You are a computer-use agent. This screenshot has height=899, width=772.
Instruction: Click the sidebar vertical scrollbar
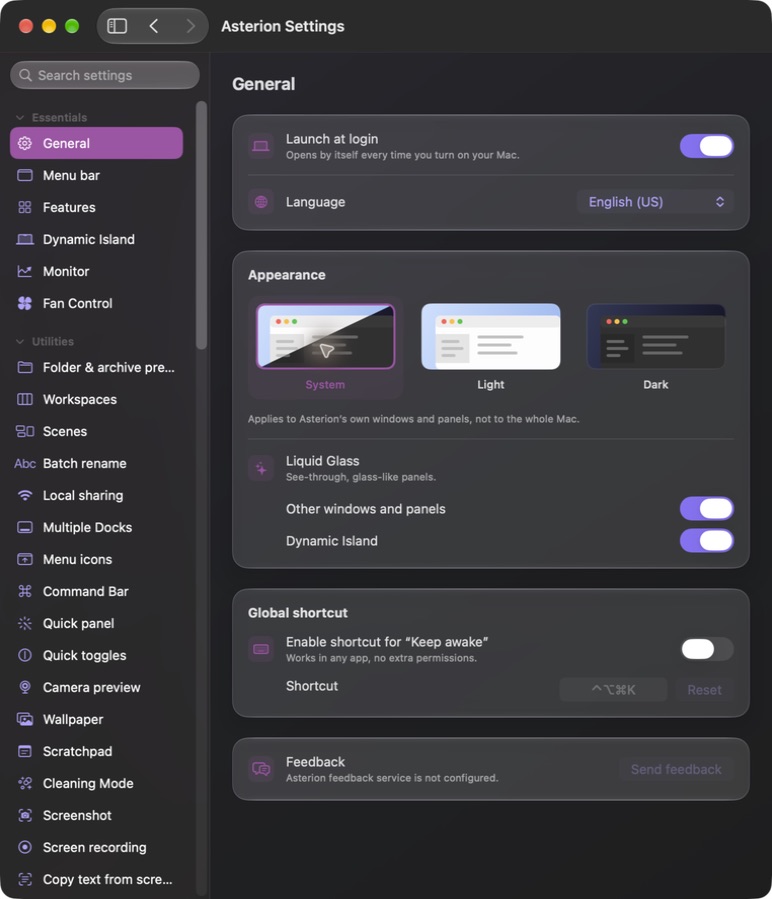(x=201, y=225)
